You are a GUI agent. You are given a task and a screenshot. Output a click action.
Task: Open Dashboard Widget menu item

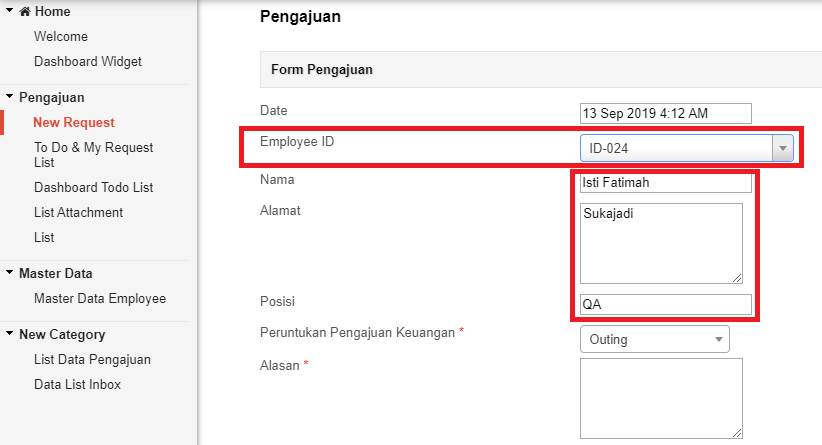point(88,61)
